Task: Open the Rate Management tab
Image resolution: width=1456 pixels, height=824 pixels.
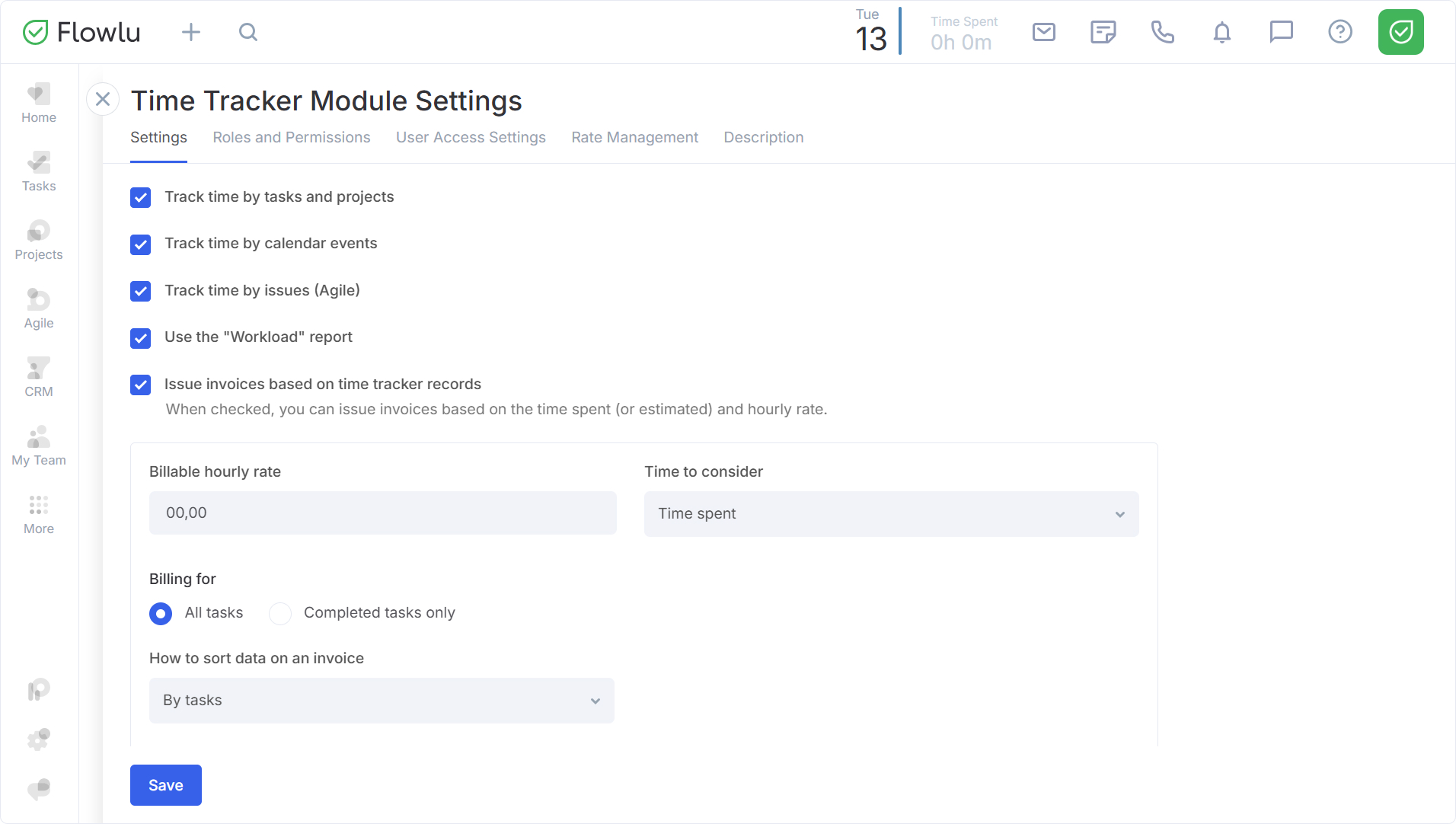Action: tap(634, 138)
